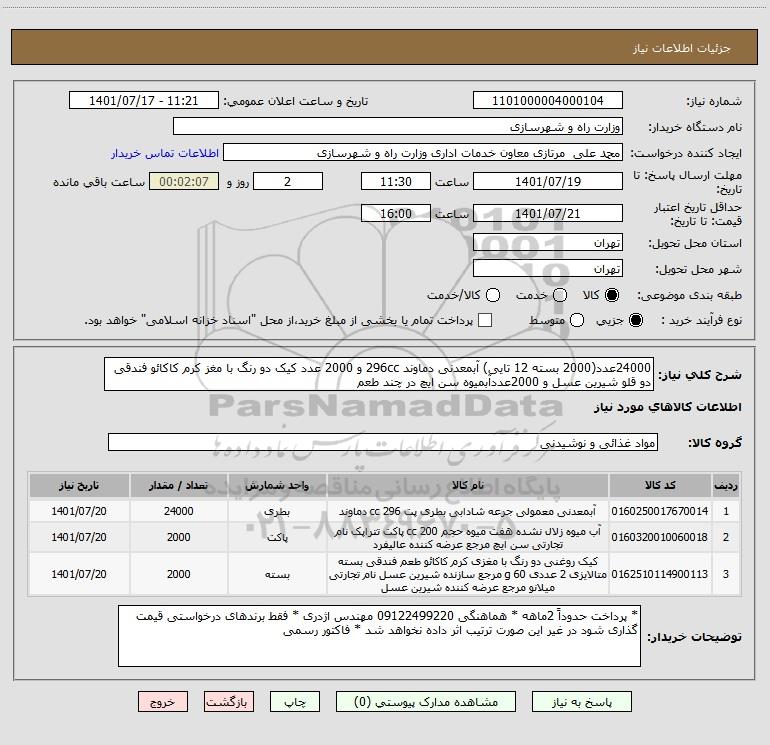Click the quantity 2000 in the بسته row
This screenshot has width=770, height=745.
click(x=178, y=574)
